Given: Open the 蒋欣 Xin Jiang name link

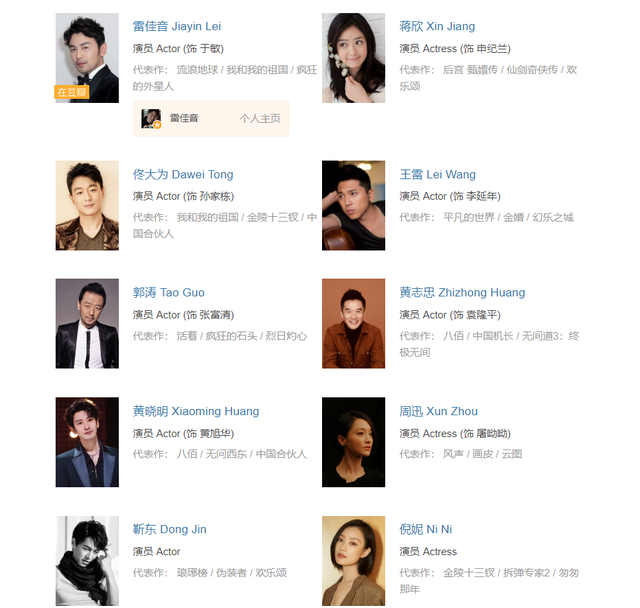Looking at the screenshot, I should (437, 27).
